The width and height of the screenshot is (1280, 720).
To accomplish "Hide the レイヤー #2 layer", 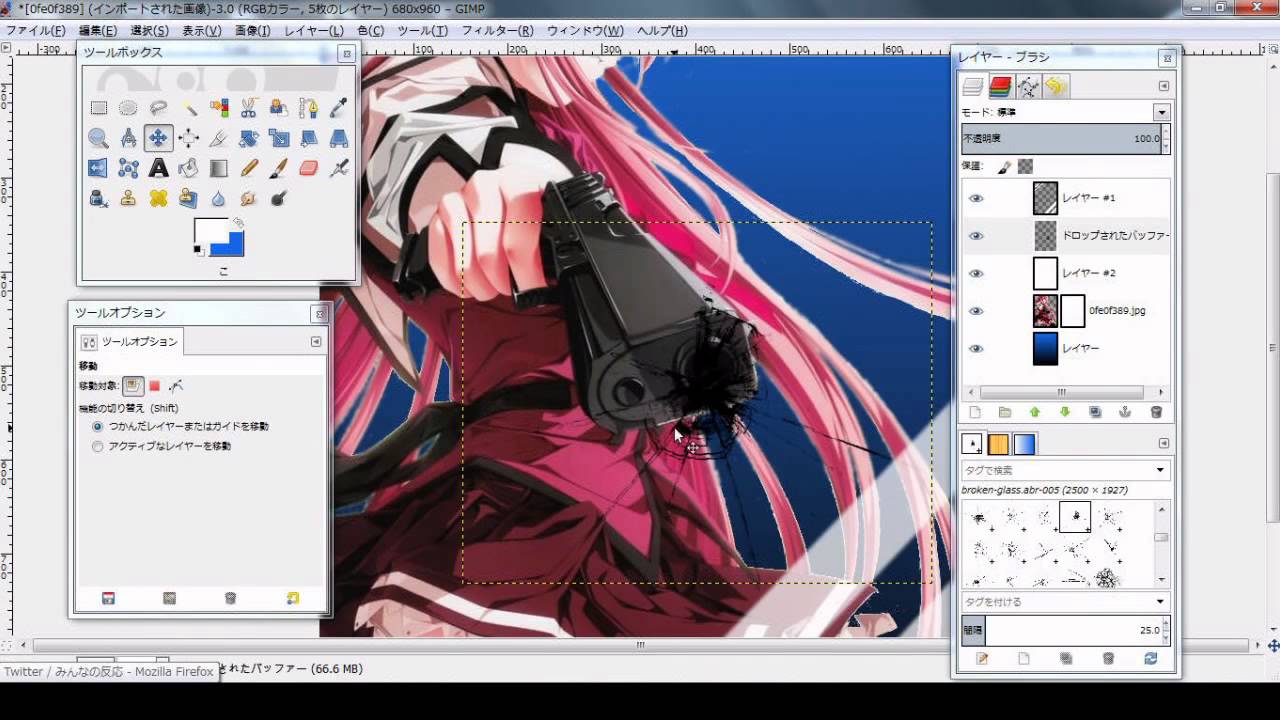I will (x=976, y=273).
